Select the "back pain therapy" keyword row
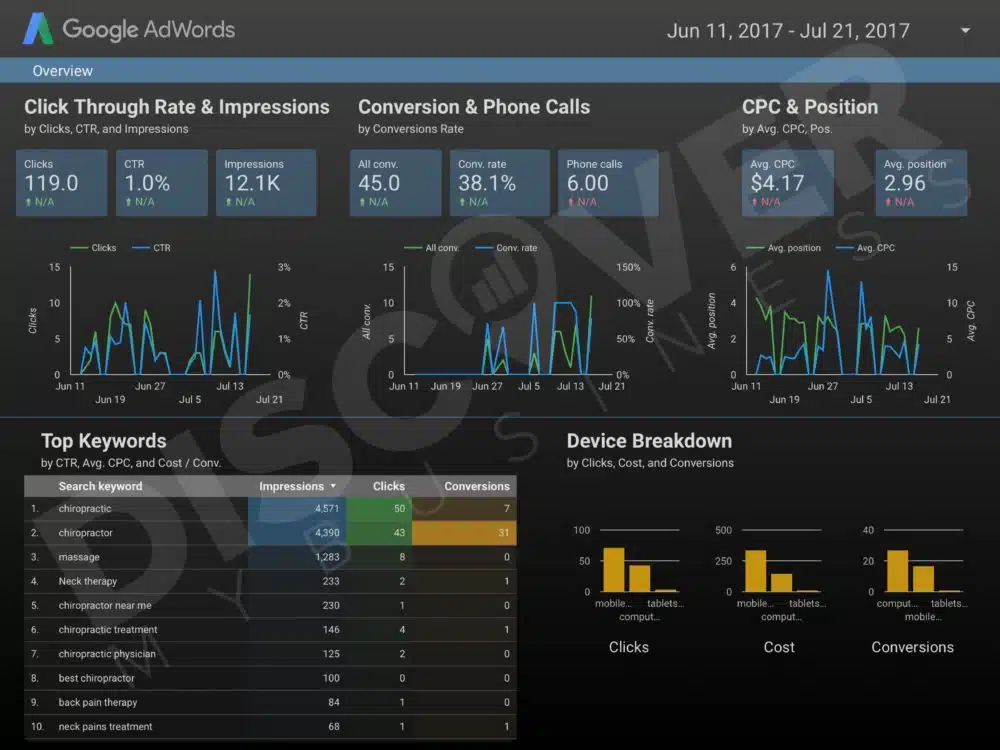This screenshot has width=1000, height=750. (x=270, y=702)
